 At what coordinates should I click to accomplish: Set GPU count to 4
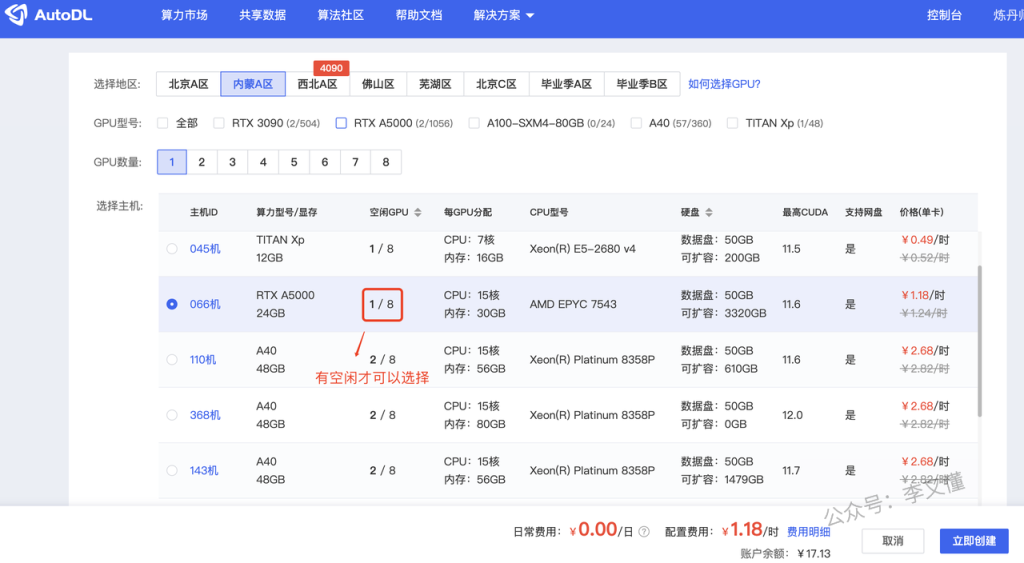[x=263, y=162]
